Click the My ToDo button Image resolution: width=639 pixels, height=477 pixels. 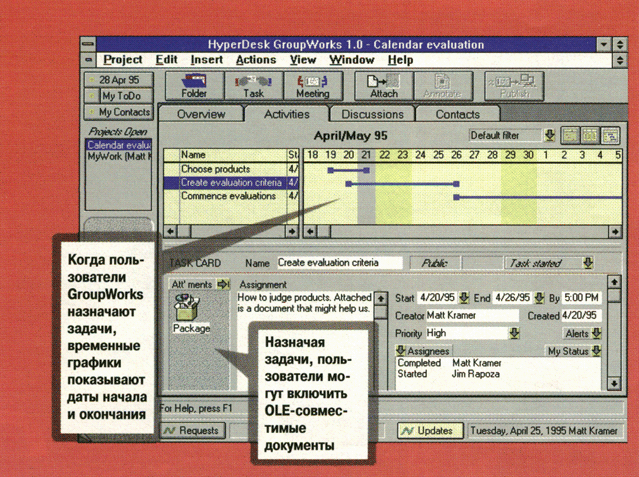coord(119,96)
